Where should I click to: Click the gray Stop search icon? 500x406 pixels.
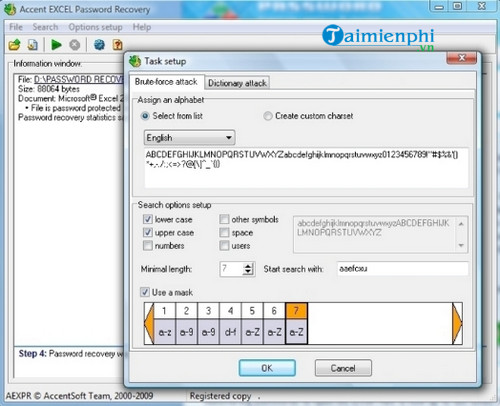[x=74, y=45]
